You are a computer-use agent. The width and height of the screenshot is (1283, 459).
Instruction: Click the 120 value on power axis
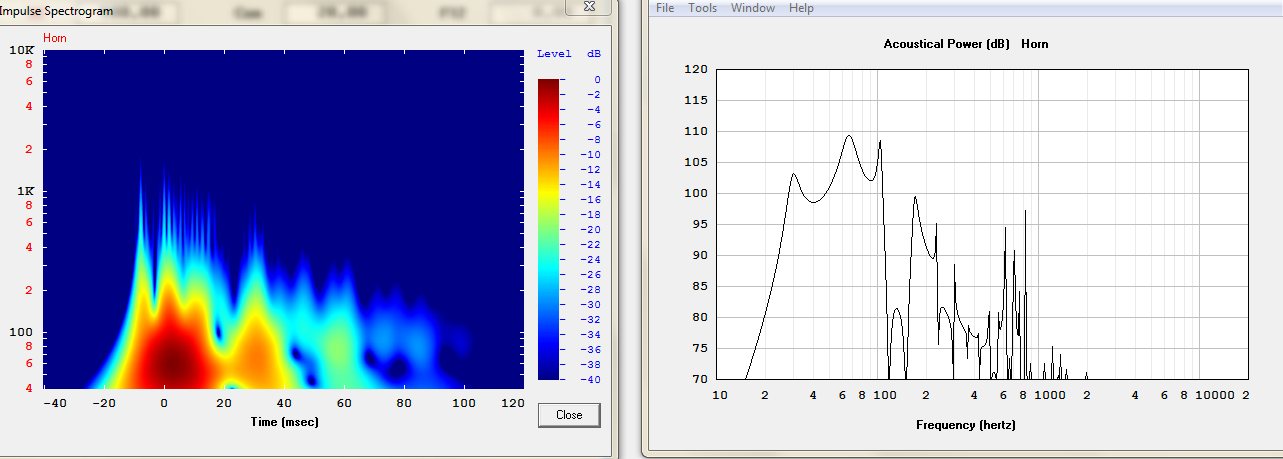696,70
